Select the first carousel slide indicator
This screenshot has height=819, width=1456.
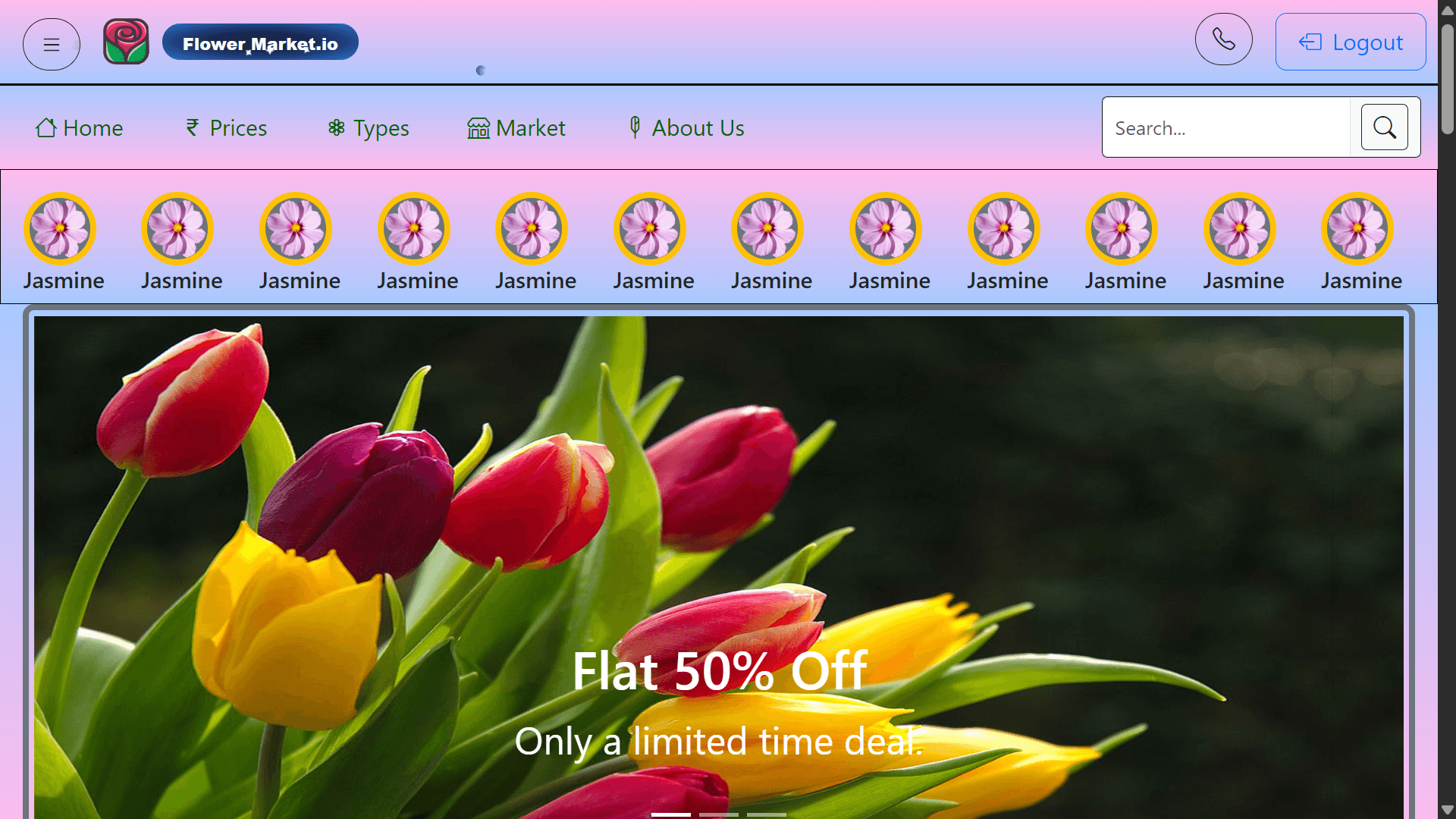pos(670,814)
